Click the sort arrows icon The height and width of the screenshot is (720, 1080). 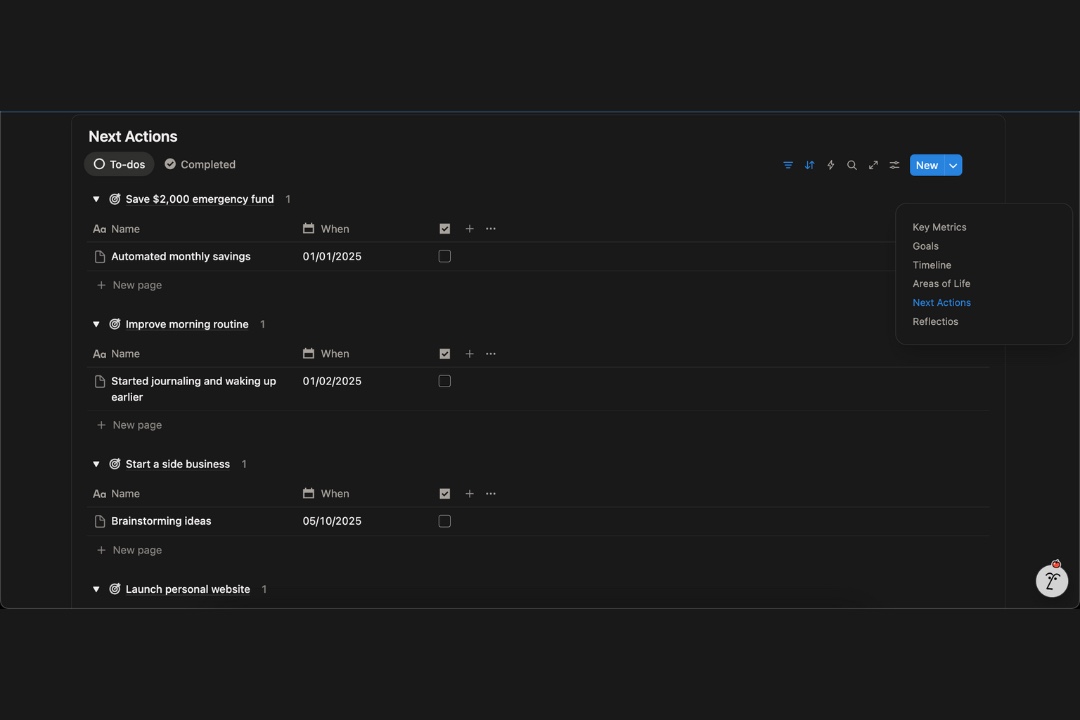tap(809, 165)
